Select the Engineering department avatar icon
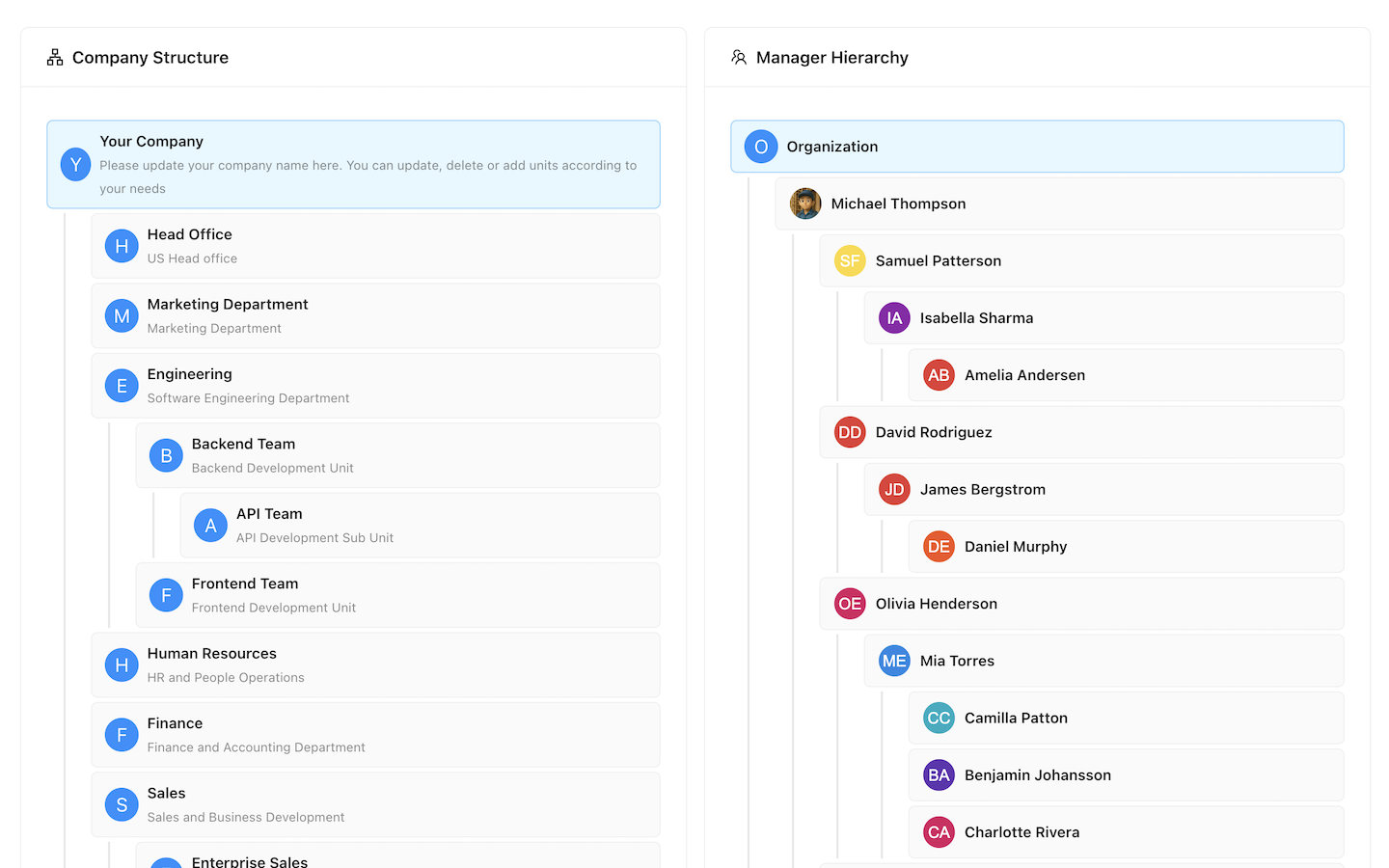1389x868 pixels. click(121, 385)
